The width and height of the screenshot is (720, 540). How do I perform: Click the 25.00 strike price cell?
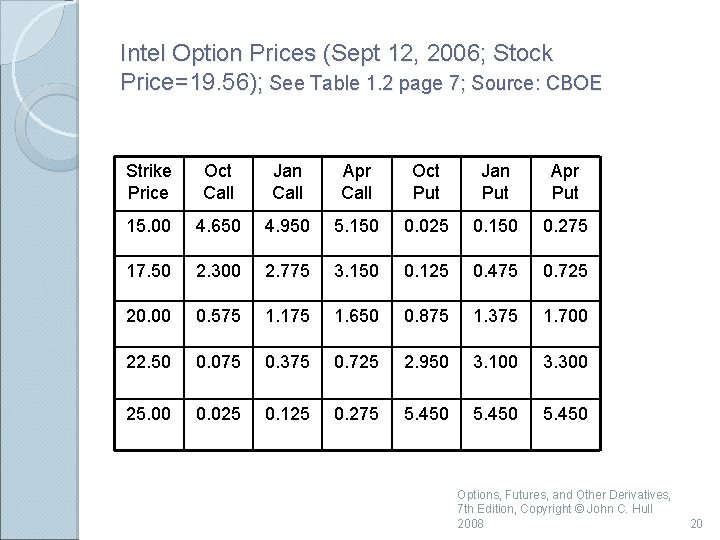149,424
